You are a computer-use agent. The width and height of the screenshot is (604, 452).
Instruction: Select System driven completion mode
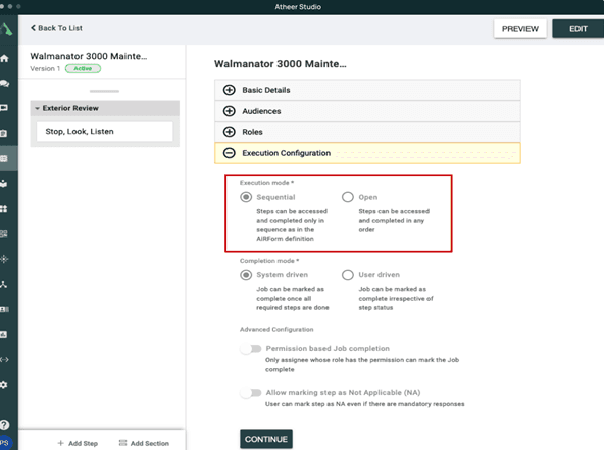point(246,275)
